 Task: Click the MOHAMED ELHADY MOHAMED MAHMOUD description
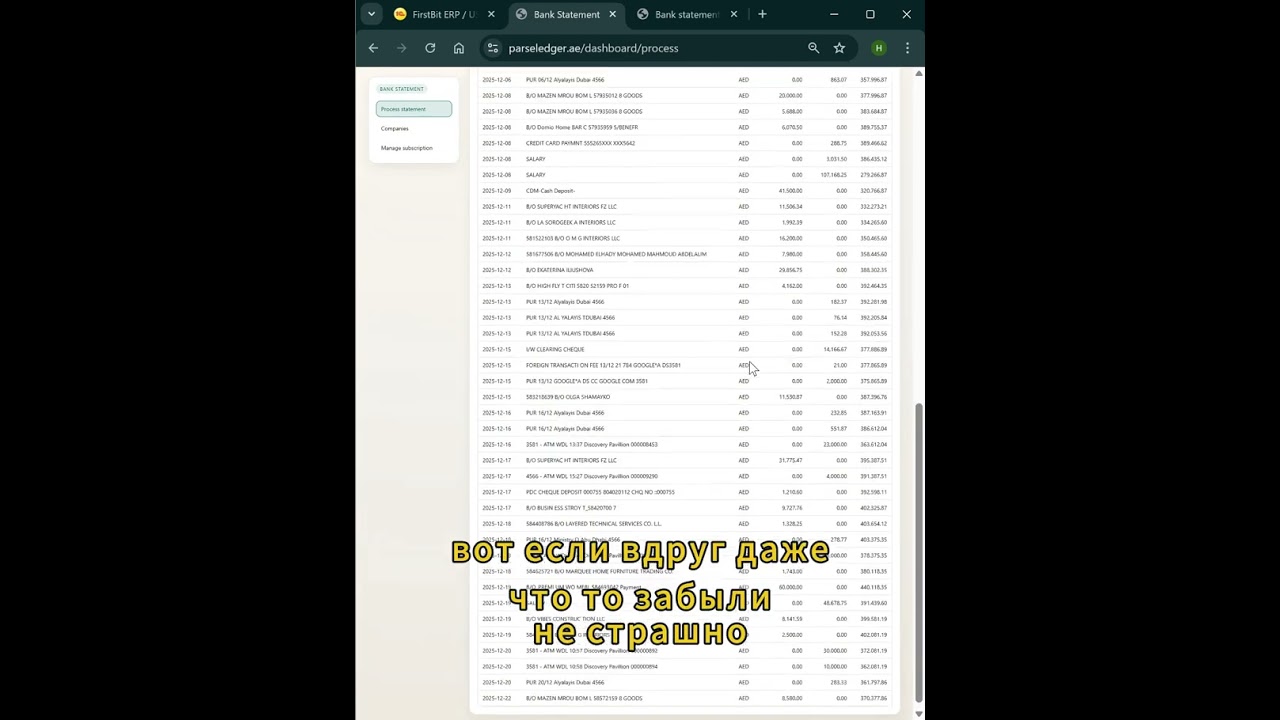click(616, 254)
